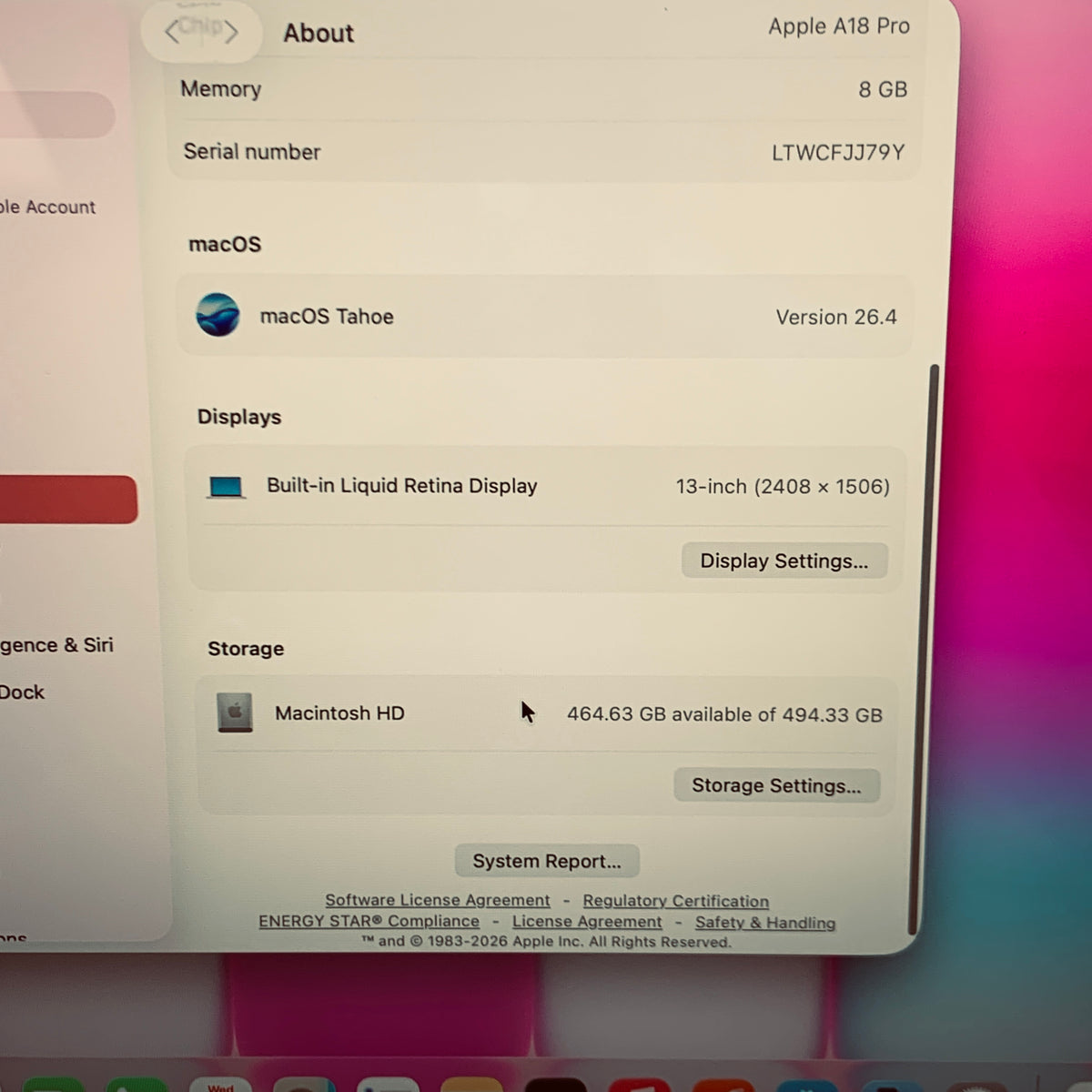This screenshot has height=1092, width=1092.
Task: Select the Intelligence & Siri sidebar item
Action: point(56,645)
